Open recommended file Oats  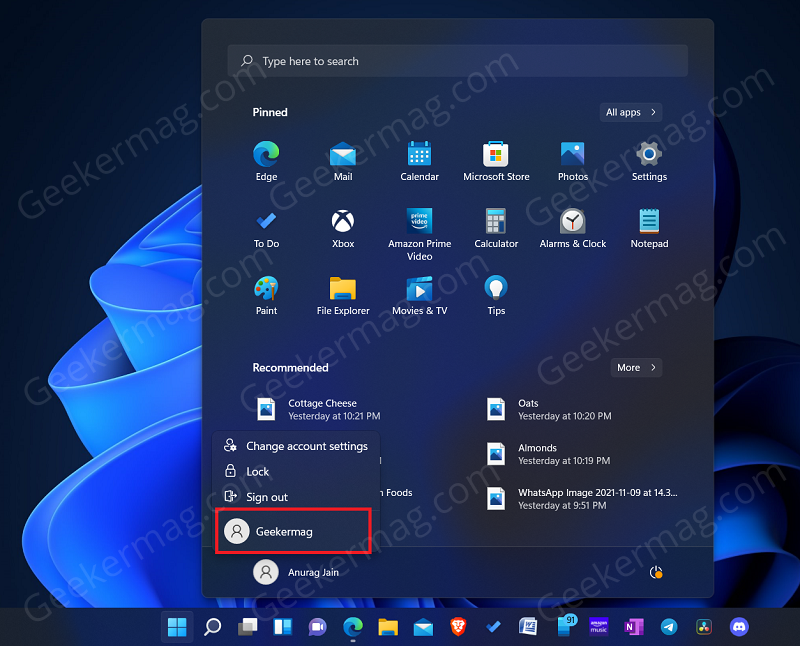(548, 409)
